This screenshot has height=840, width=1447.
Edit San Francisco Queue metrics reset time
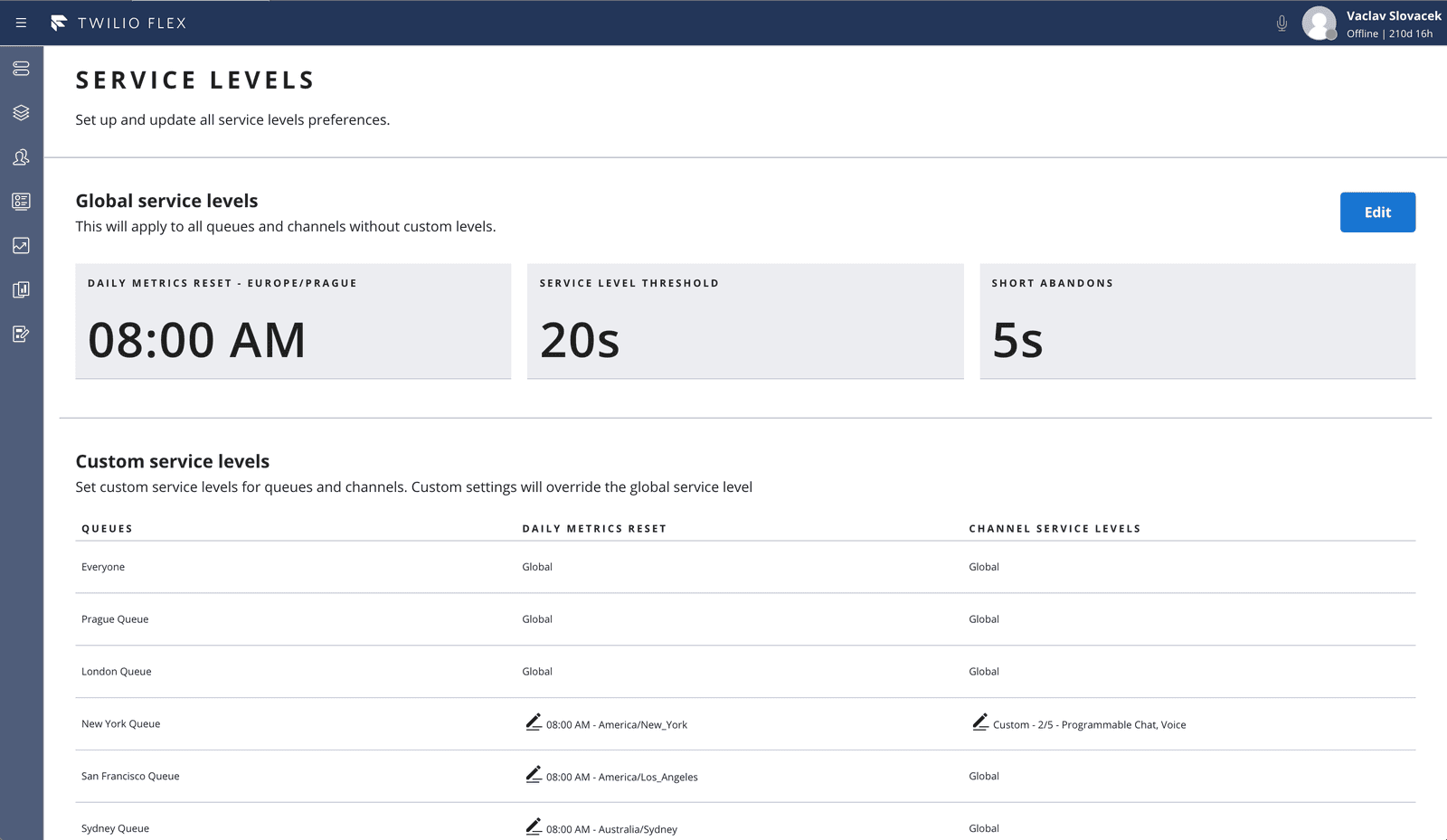coord(534,775)
